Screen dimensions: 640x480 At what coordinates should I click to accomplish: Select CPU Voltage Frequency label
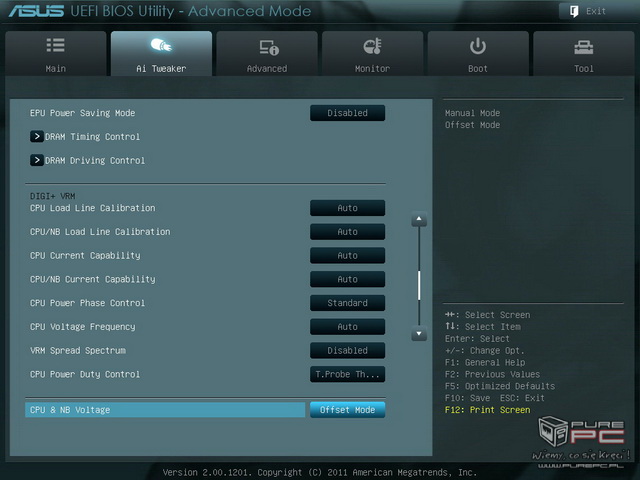pyautogui.click(x=82, y=327)
